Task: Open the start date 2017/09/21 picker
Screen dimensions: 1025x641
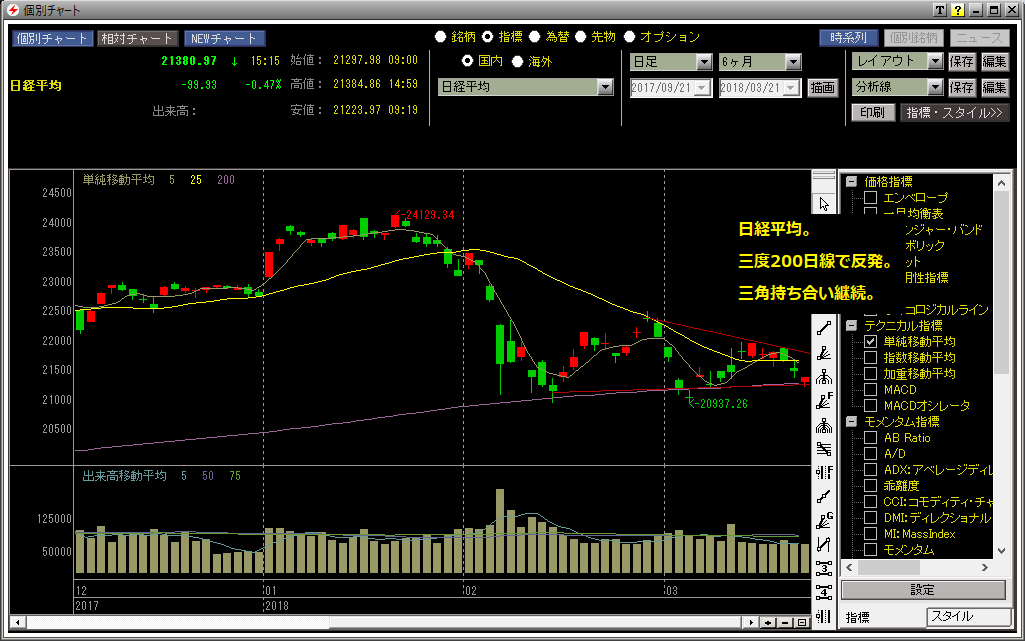Action: [703, 88]
